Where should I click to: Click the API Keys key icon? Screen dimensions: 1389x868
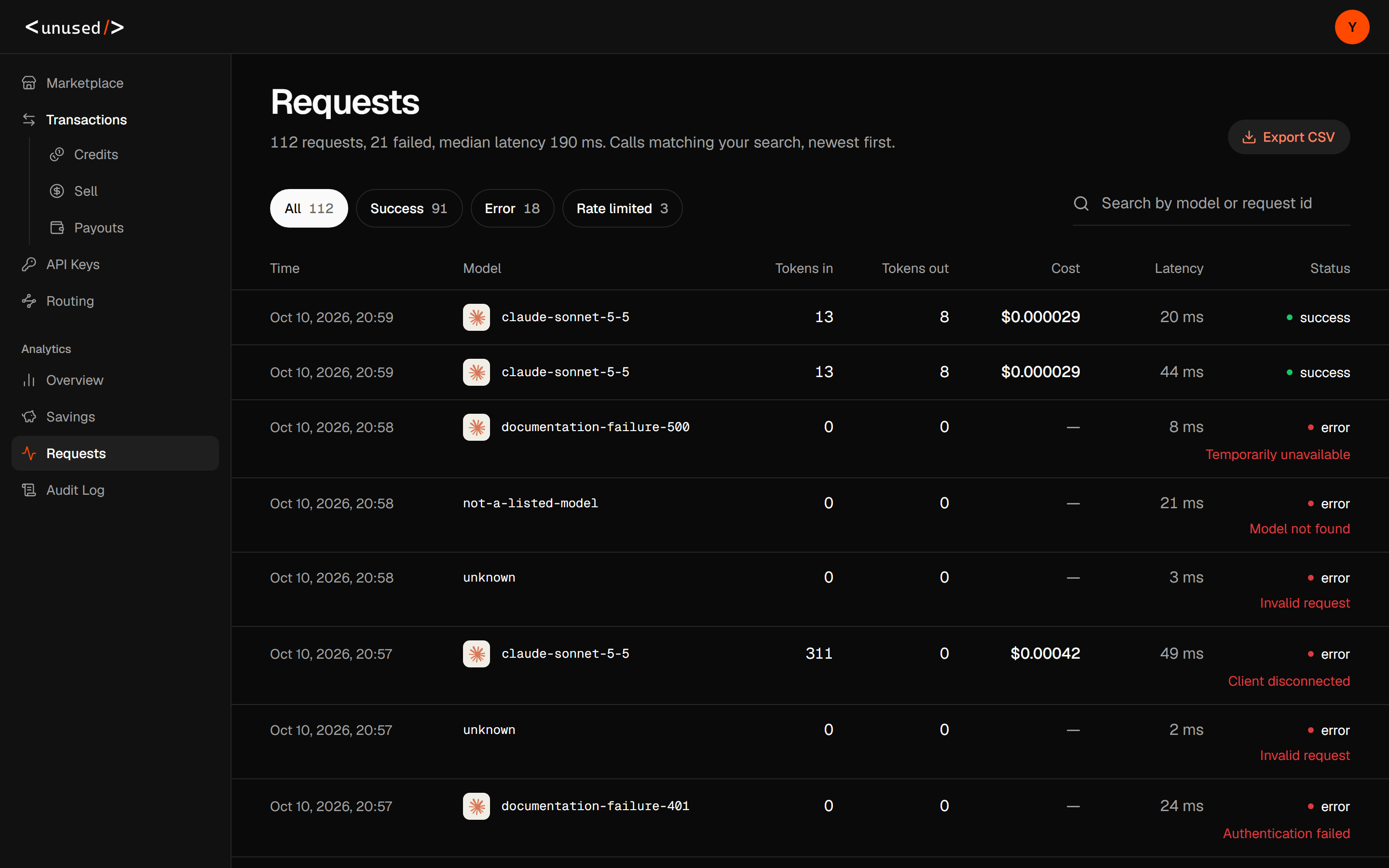[x=29, y=265]
